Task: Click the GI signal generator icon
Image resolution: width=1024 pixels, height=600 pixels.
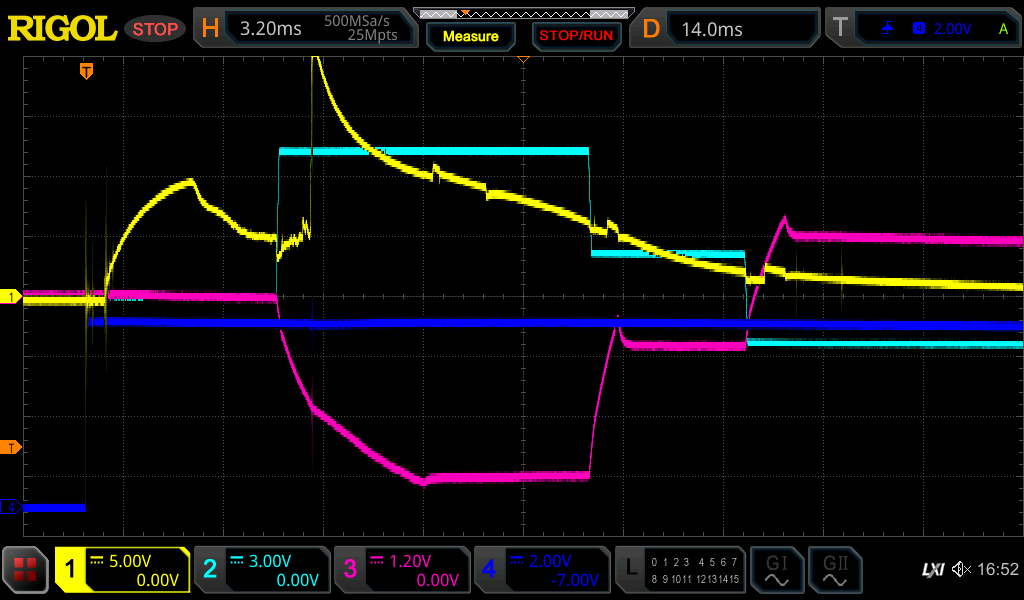Action: point(776,571)
